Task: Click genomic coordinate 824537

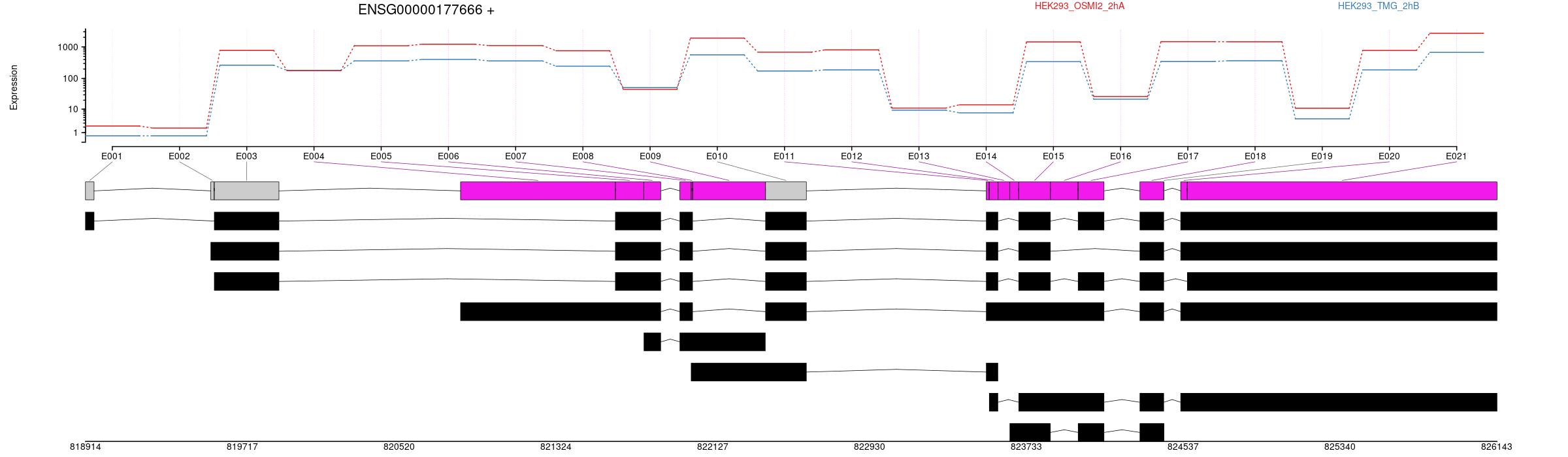Action: [1183, 447]
